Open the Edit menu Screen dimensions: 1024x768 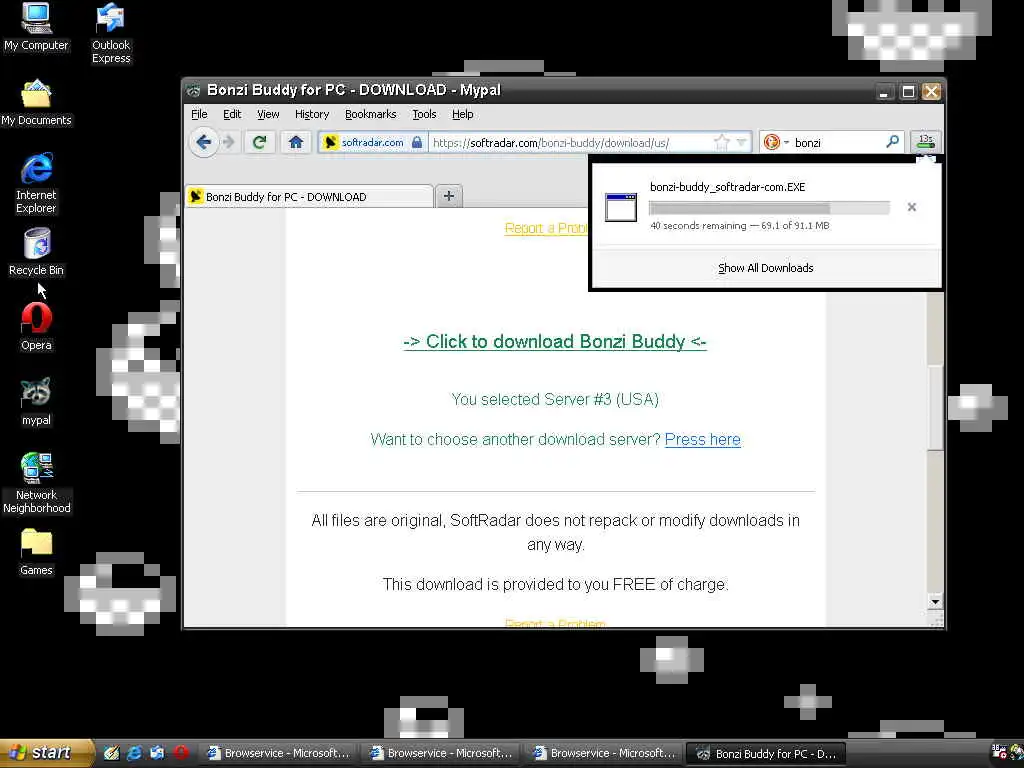point(232,114)
